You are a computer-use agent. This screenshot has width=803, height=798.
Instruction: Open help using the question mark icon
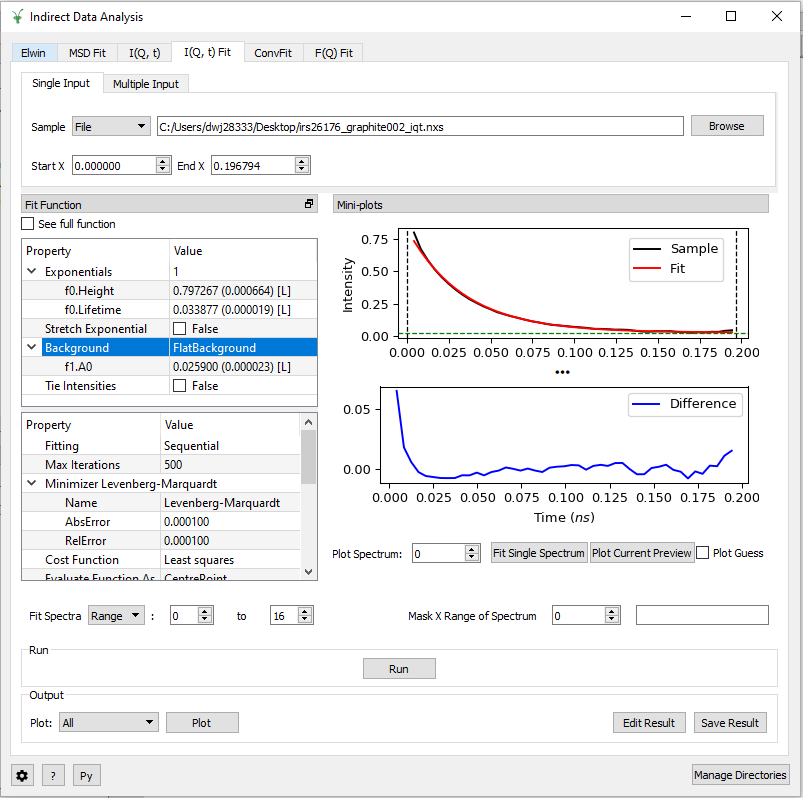click(53, 775)
